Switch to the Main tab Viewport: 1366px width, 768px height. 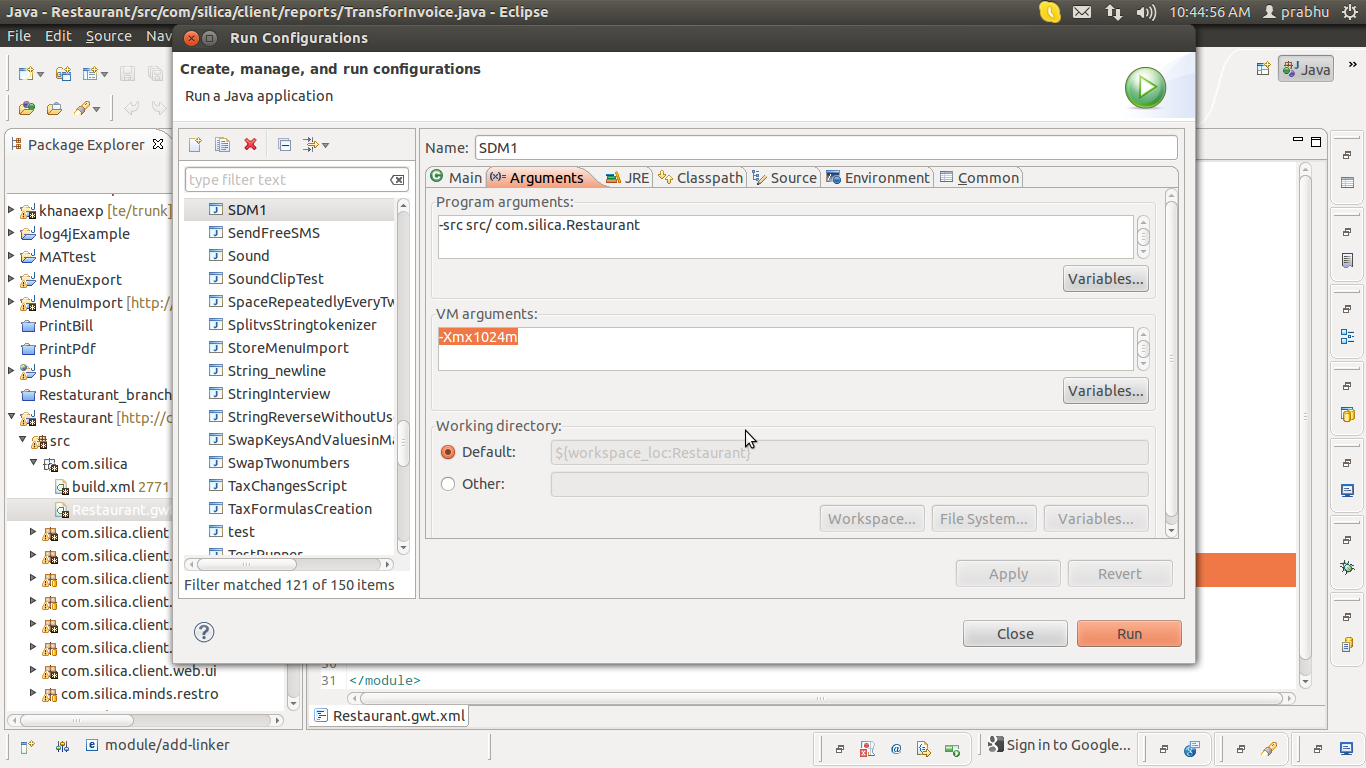click(456, 177)
